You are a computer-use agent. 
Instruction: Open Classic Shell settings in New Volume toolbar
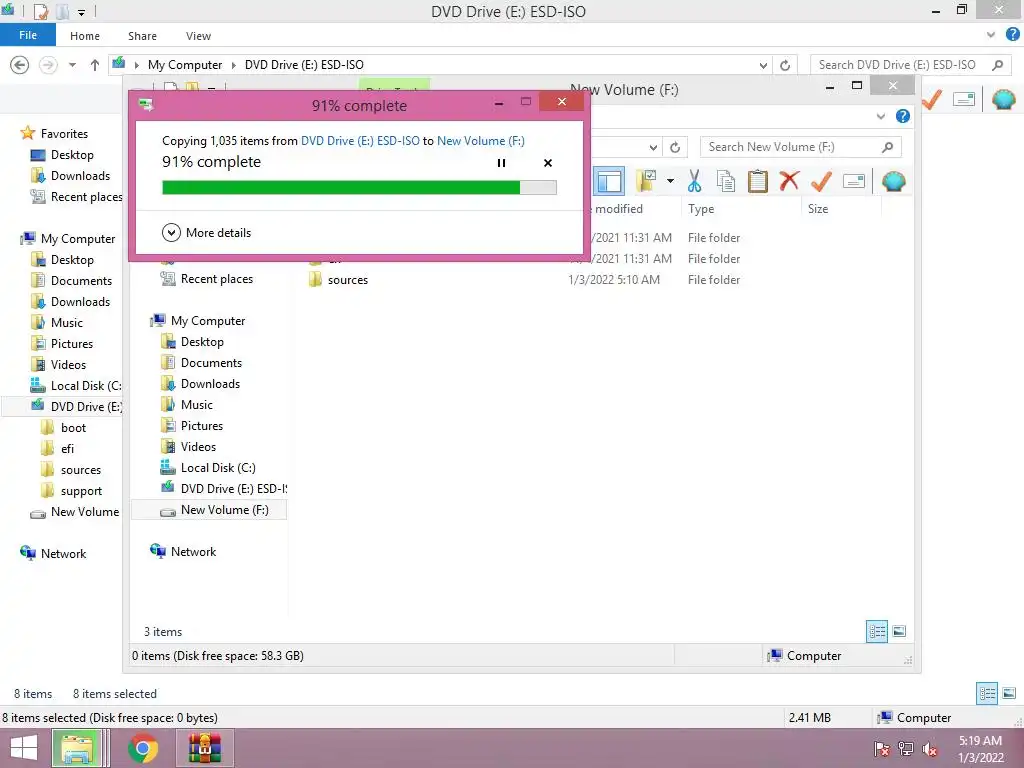pos(893,181)
